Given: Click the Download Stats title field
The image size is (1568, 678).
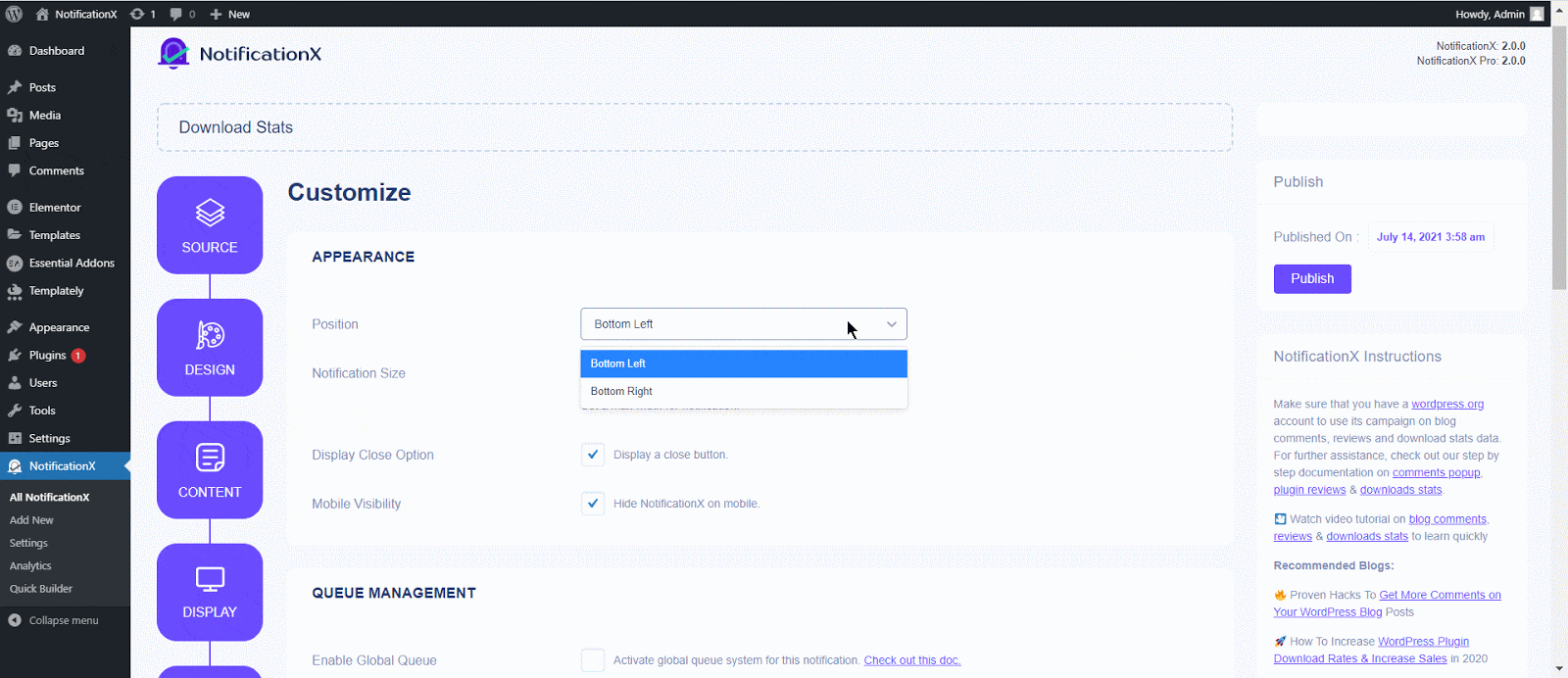Looking at the screenshot, I should 695,127.
